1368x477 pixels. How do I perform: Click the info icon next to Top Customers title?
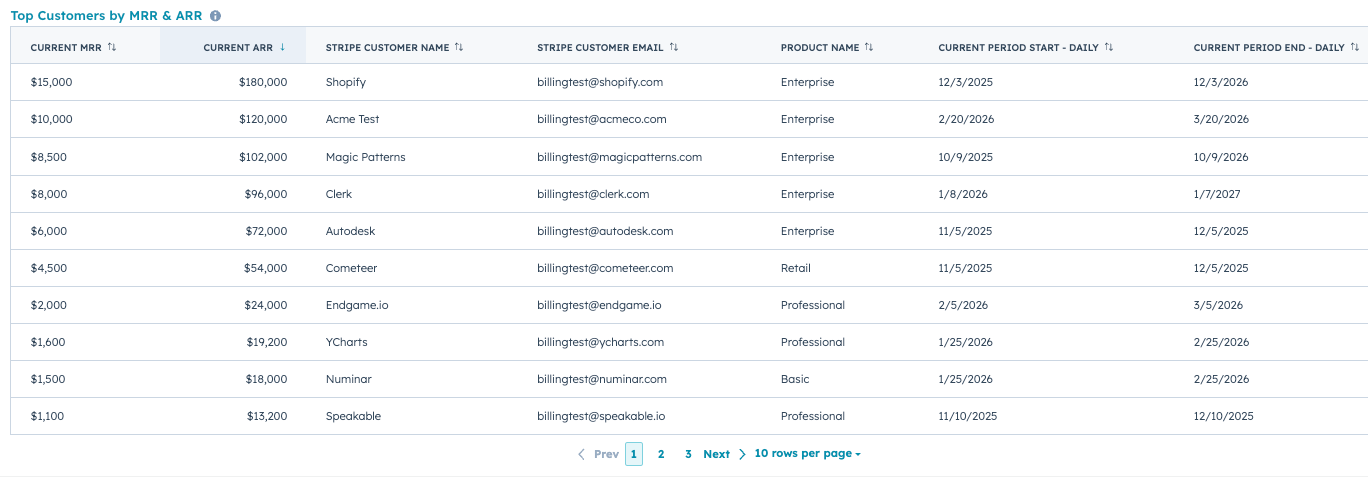pos(216,16)
